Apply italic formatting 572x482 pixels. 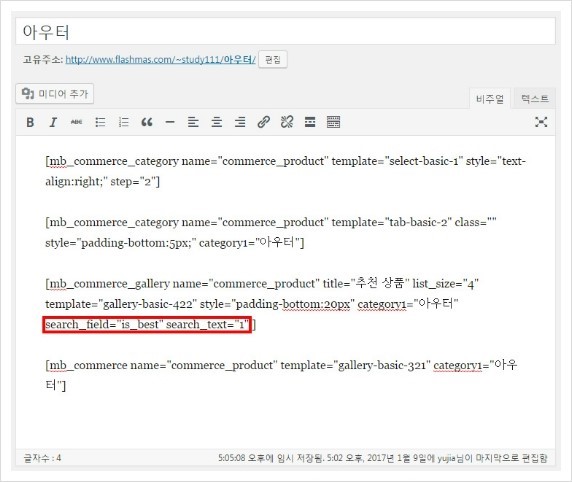53,122
